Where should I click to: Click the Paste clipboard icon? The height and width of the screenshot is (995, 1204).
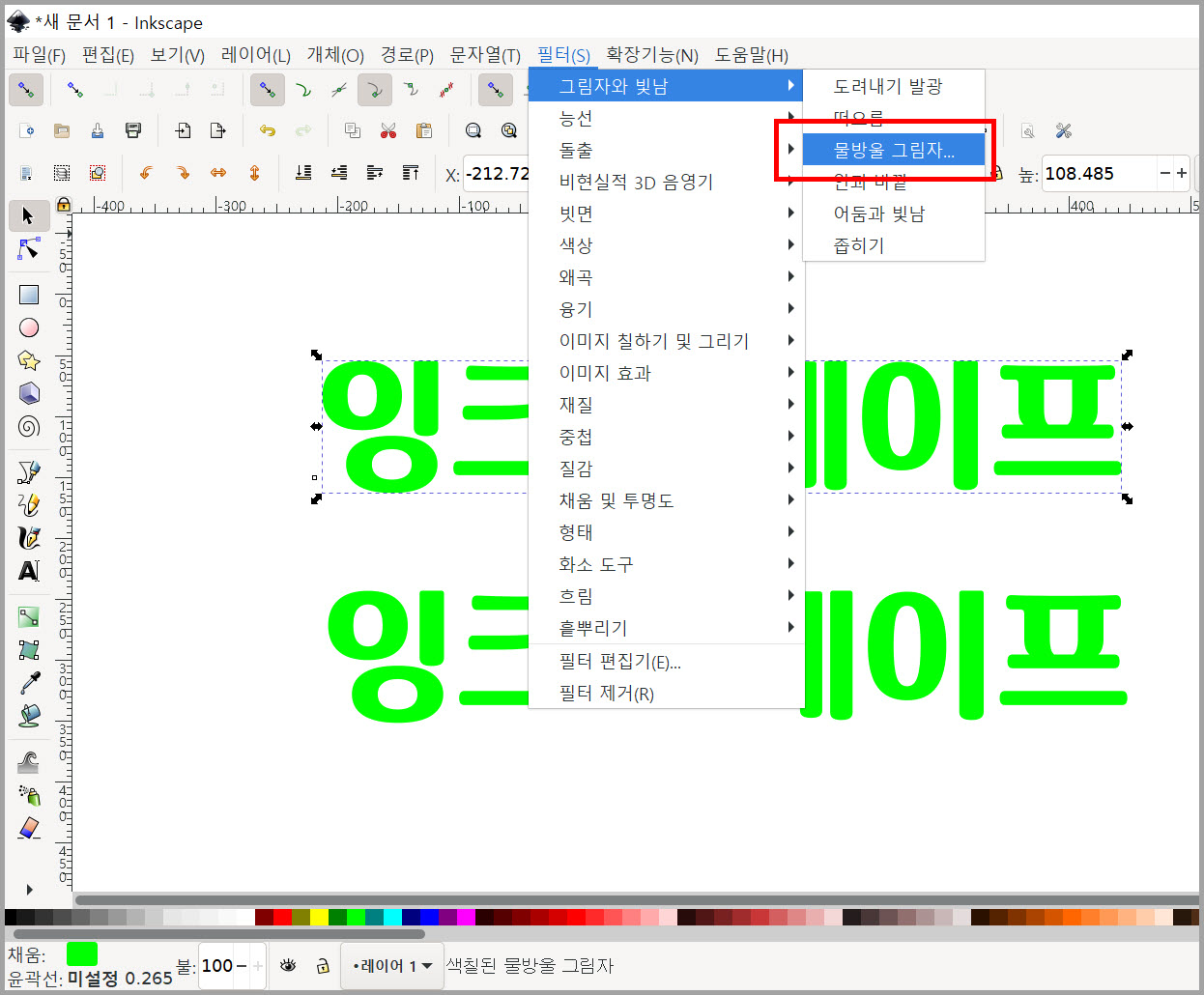coord(423,130)
